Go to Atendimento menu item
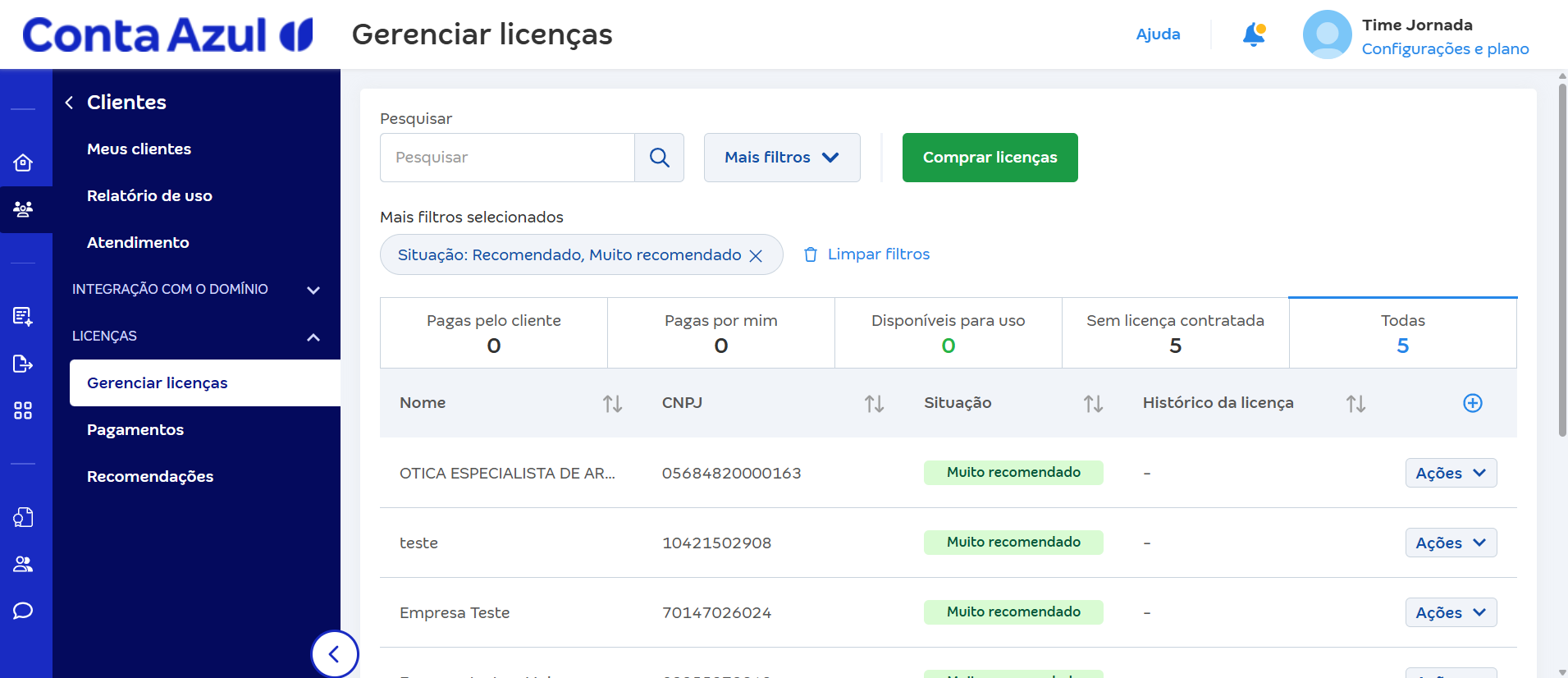Image resolution: width=1568 pixels, height=678 pixels. point(138,243)
